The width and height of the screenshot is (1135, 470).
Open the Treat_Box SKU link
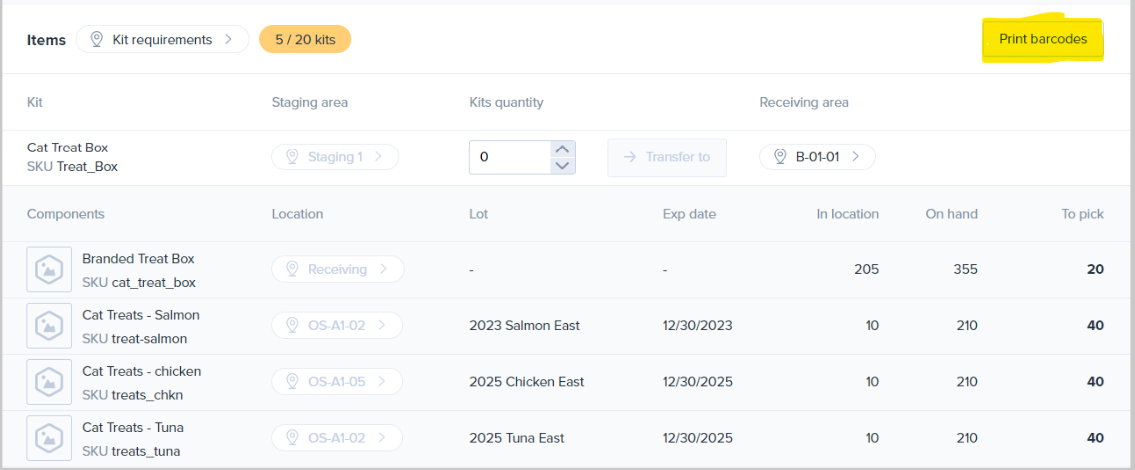87,167
